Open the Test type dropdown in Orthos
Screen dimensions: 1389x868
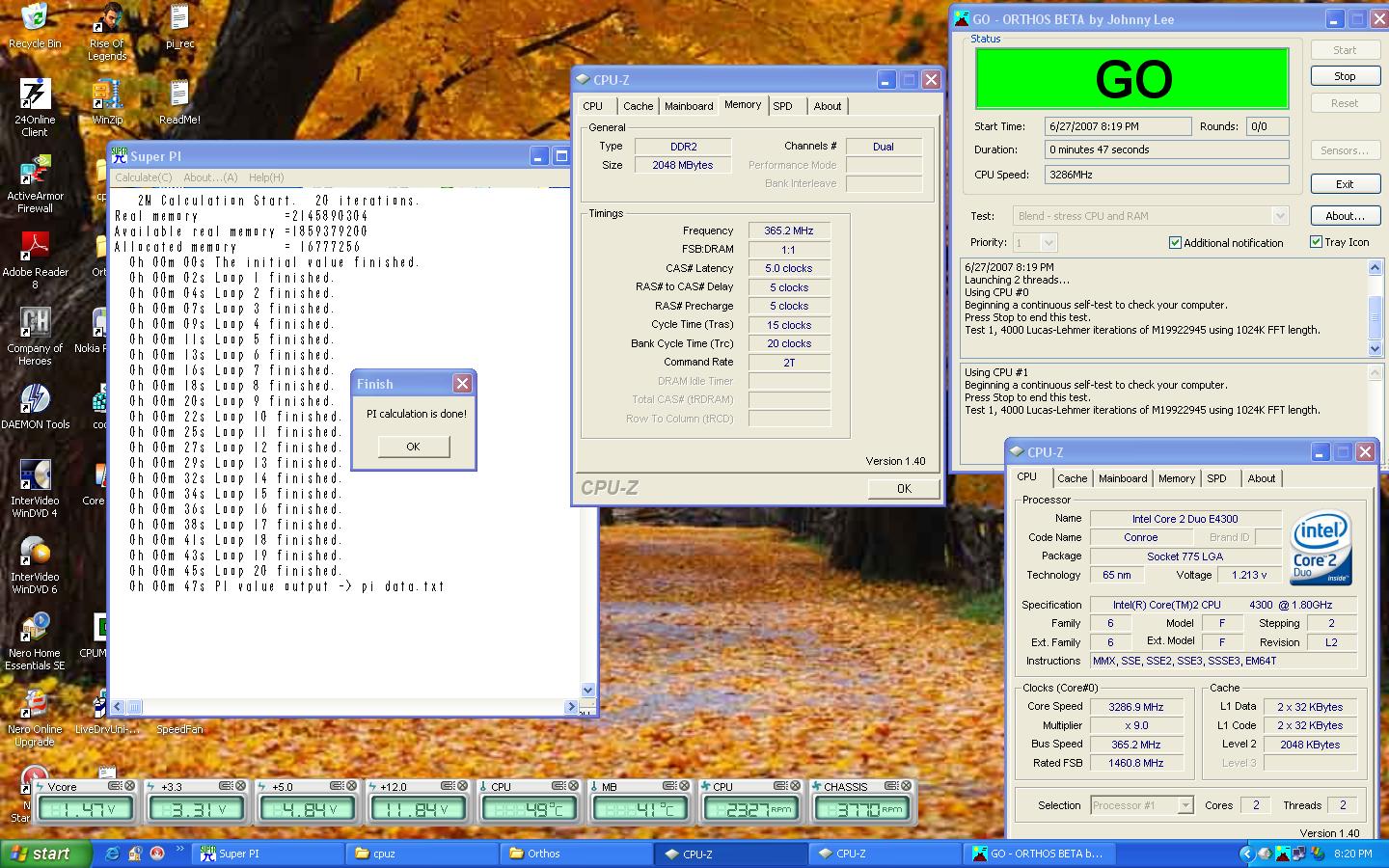[1279, 216]
